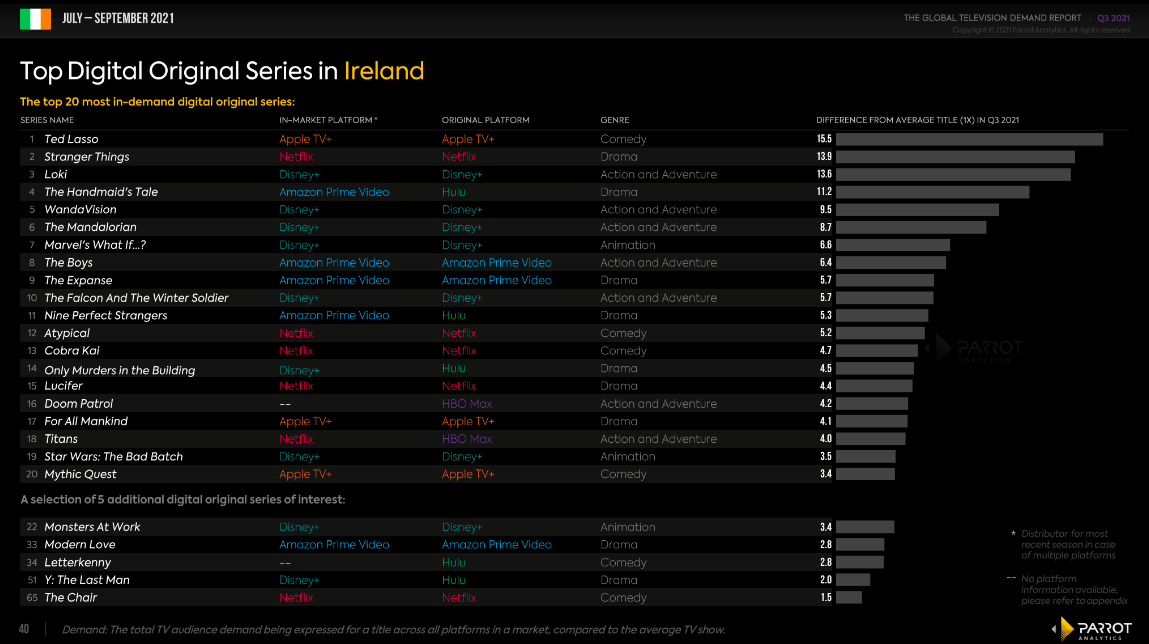Screen dimensions: 1149x644
Task: Click 'Y: The Last Man' title
Action: point(86,580)
